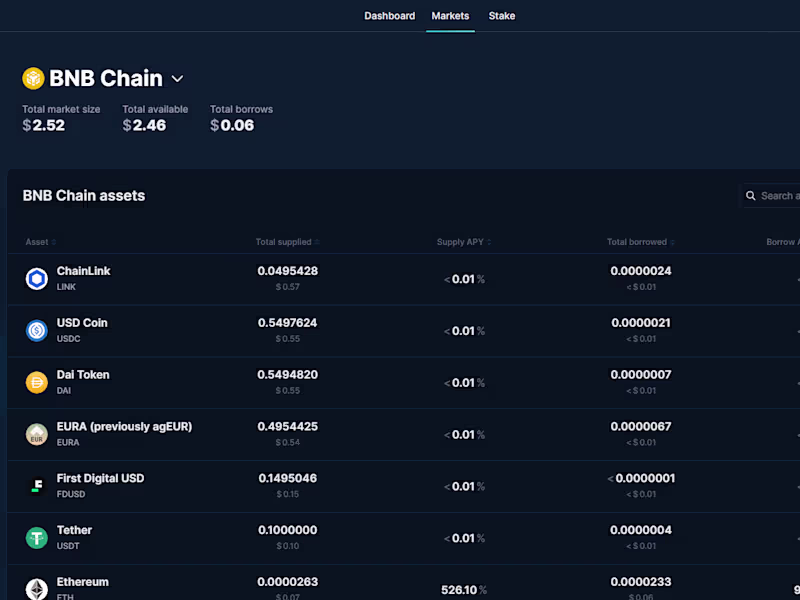Select the EURA token icon

(37, 434)
